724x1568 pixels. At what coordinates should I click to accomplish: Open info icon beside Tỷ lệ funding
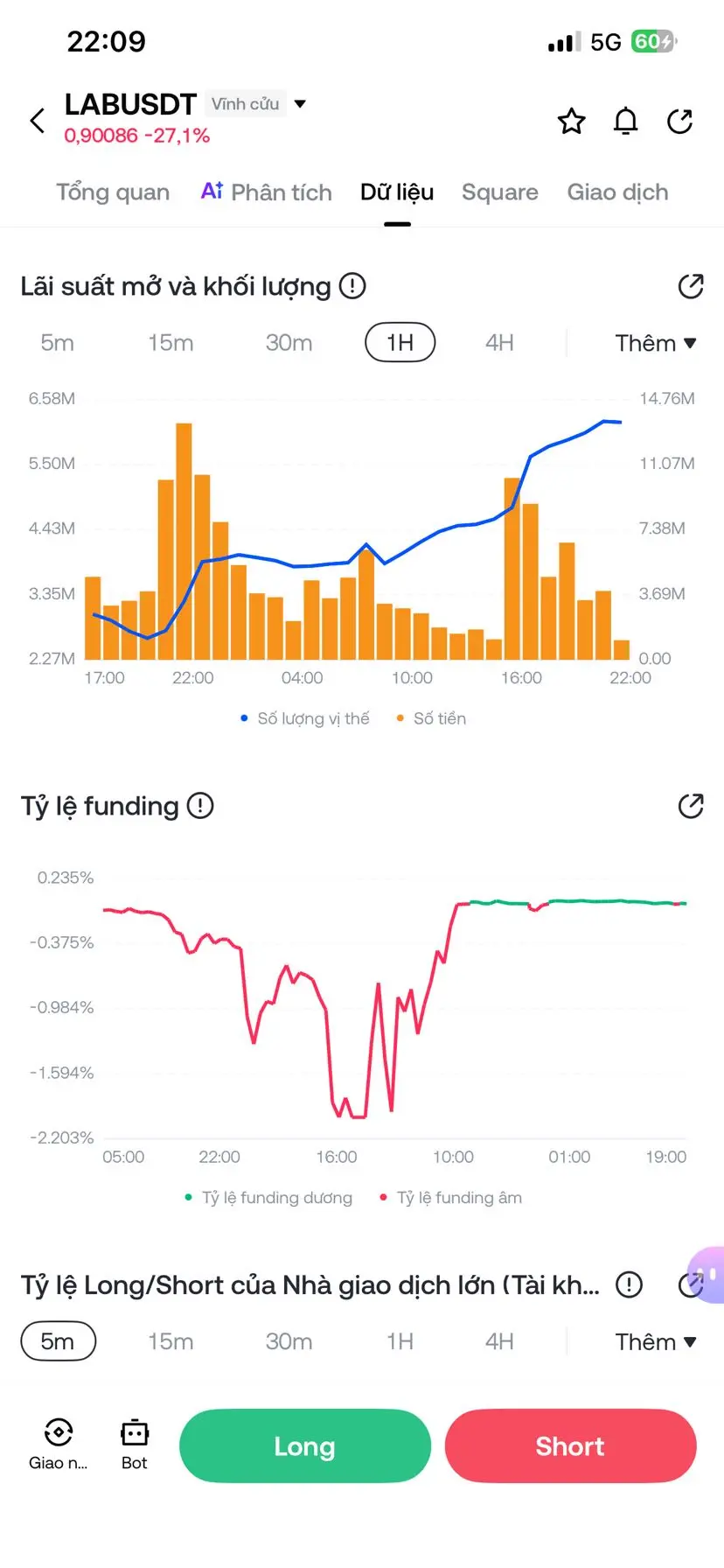tap(200, 805)
